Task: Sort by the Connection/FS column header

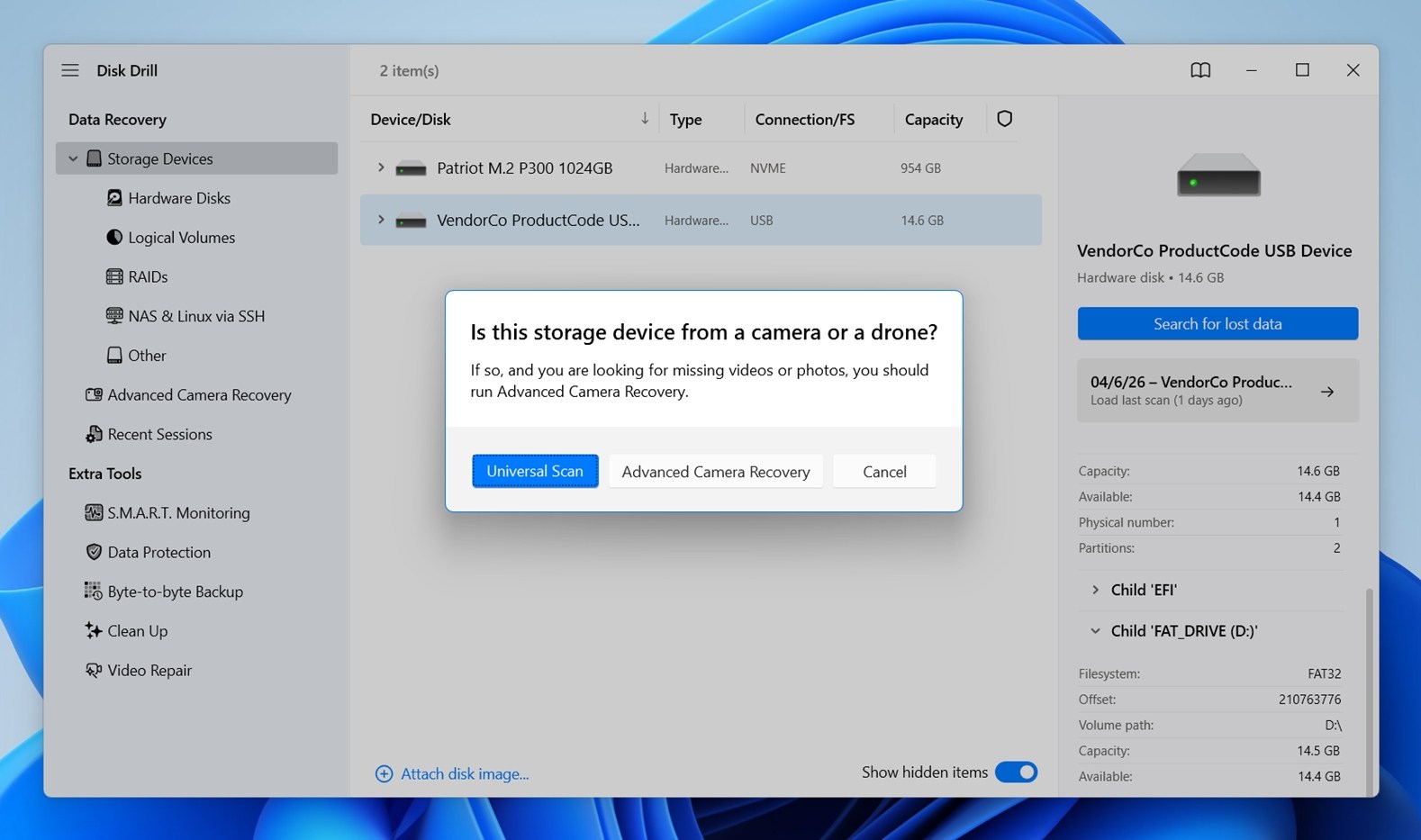Action: 804,119
